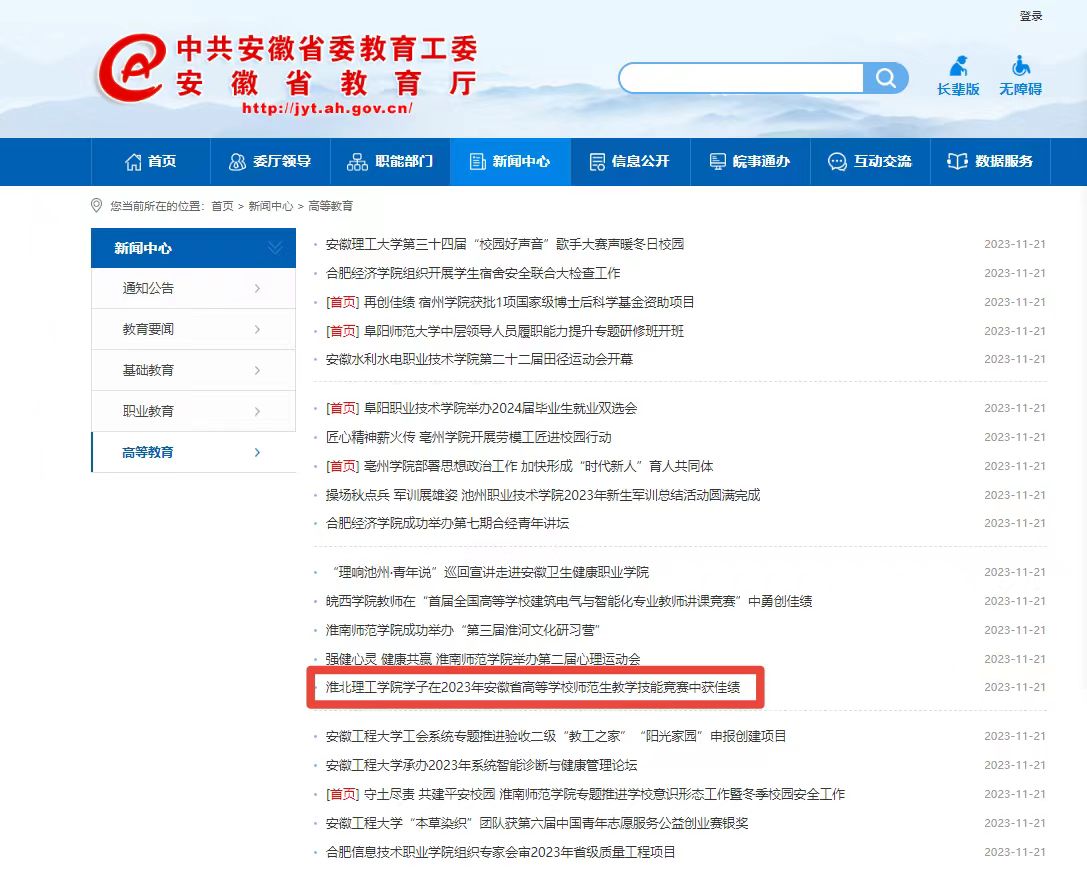Click the 登录 login link

pos(1031,16)
